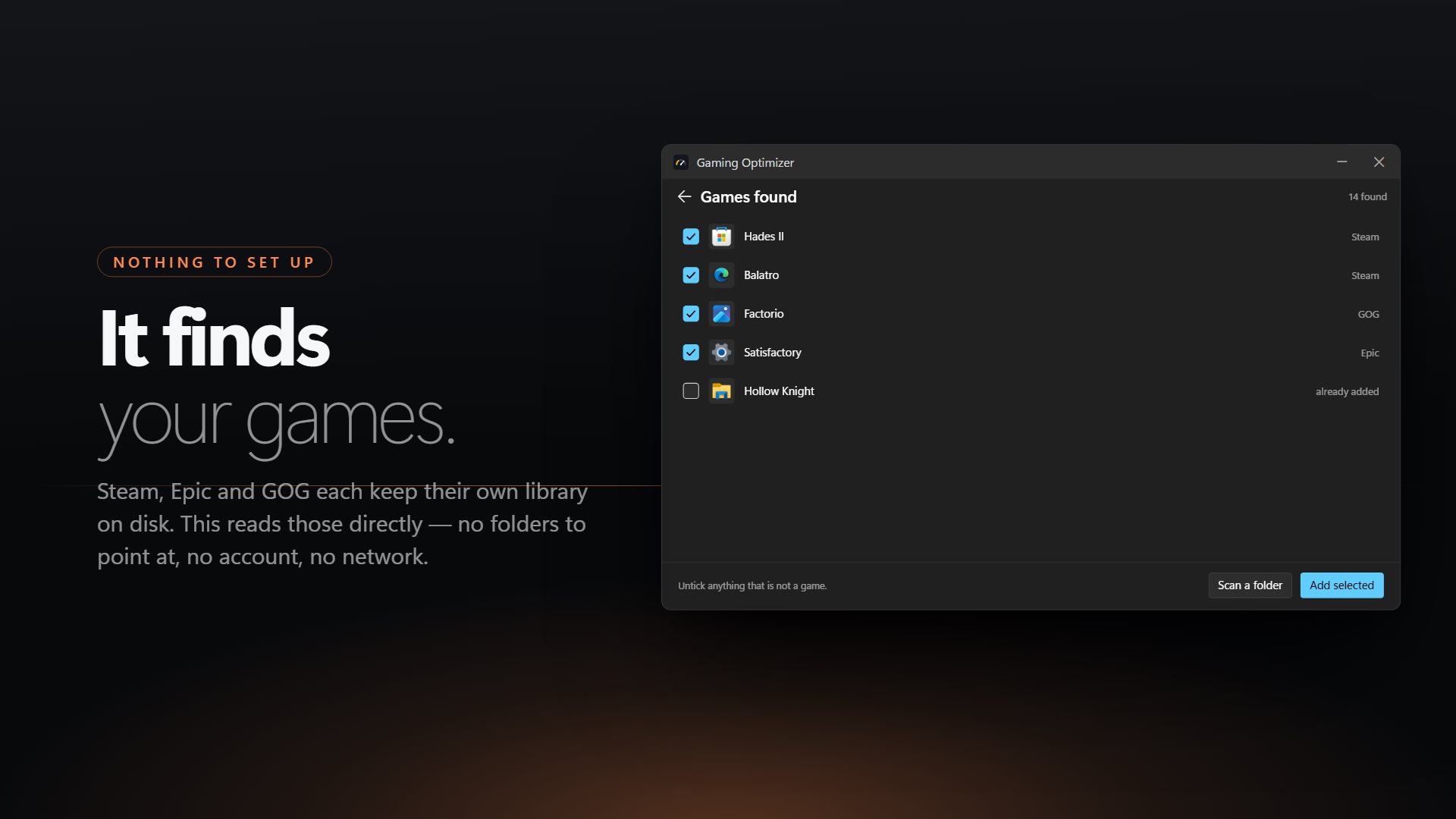This screenshot has width=1456, height=819.
Task: Click the It finds headline
Action: coord(215,338)
